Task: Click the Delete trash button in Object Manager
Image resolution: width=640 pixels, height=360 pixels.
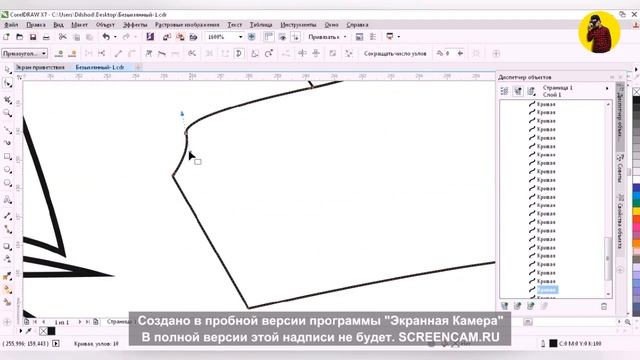Action: pyautogui.click(x=604, y=306)
